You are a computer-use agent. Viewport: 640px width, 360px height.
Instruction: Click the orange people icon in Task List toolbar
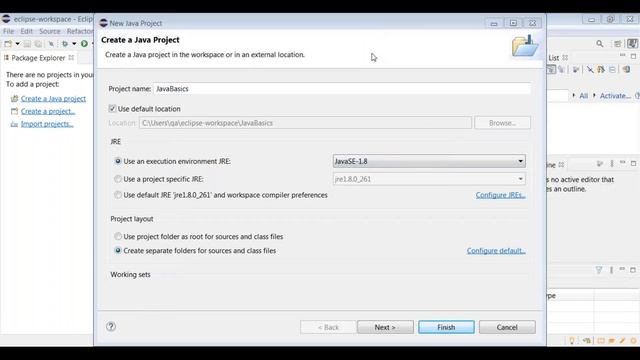pos(601,70)
